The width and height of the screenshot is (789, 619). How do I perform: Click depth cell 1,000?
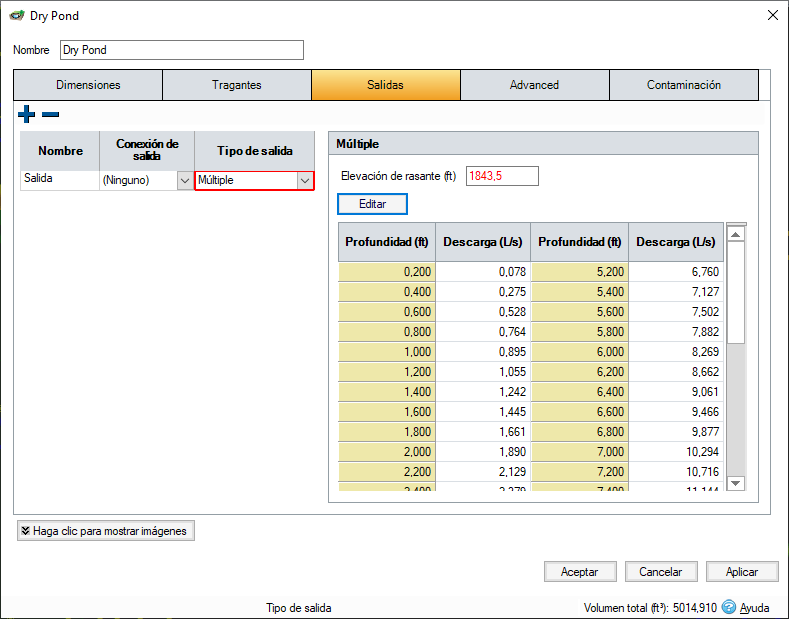pyautogui.click(x=386, y=352)
